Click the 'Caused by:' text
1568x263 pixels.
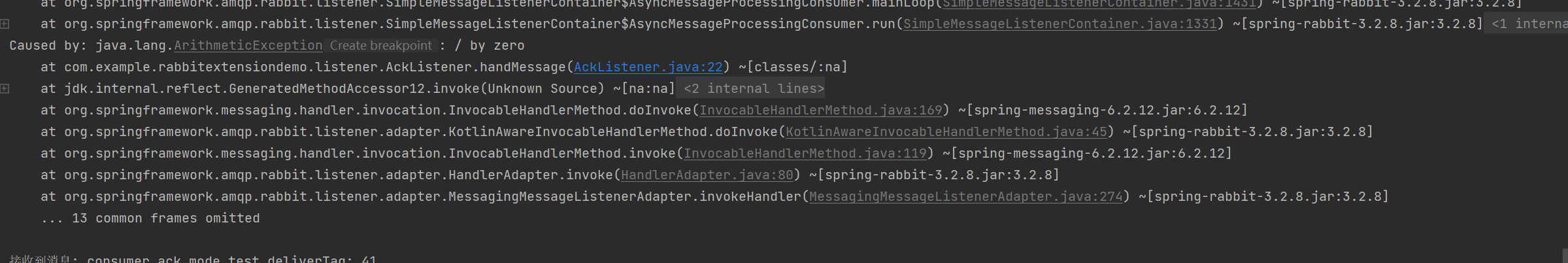click(x=48, y=46)
